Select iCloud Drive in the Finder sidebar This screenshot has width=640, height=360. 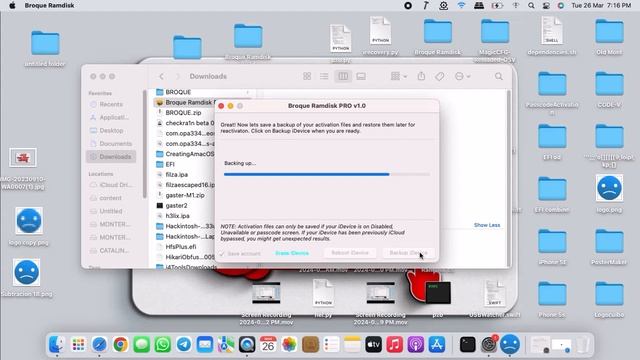point(111,185)
